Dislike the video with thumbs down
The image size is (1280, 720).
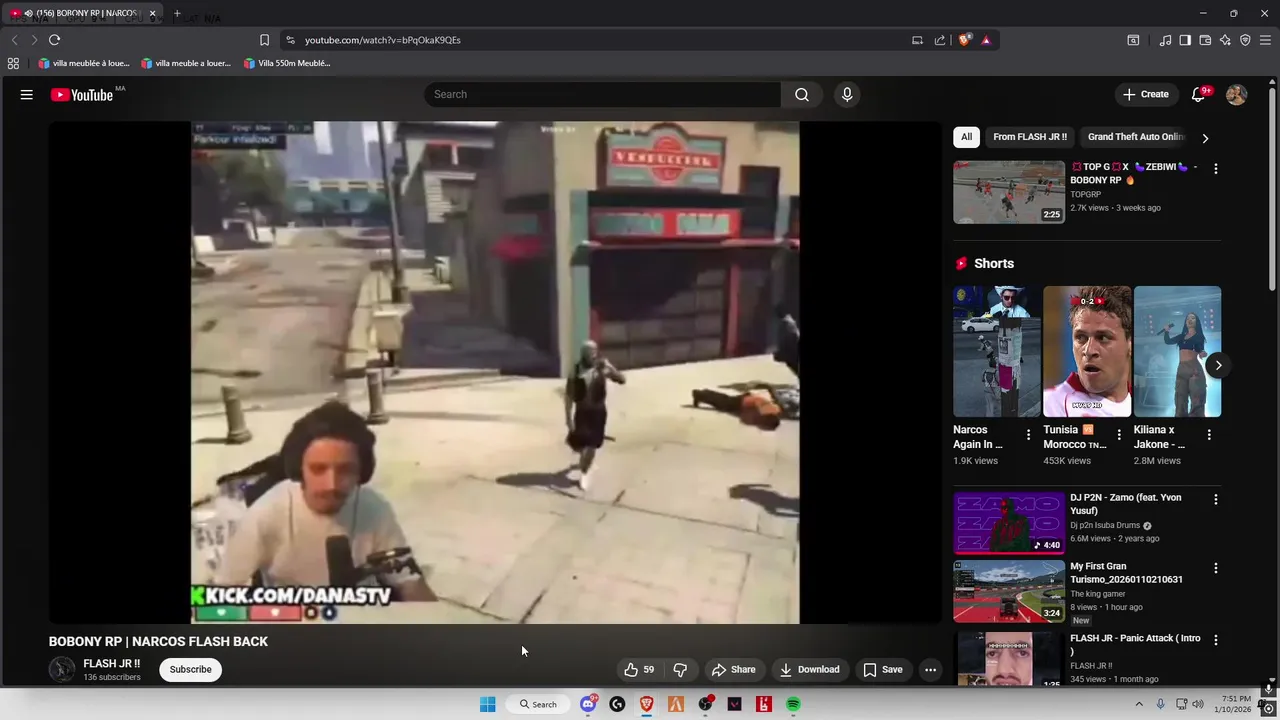pyautogui.click(x=680, y=670)
